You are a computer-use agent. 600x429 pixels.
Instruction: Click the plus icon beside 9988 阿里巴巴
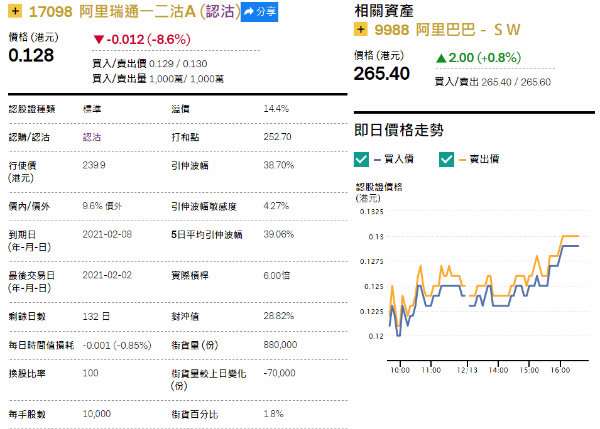click(360, 29)
